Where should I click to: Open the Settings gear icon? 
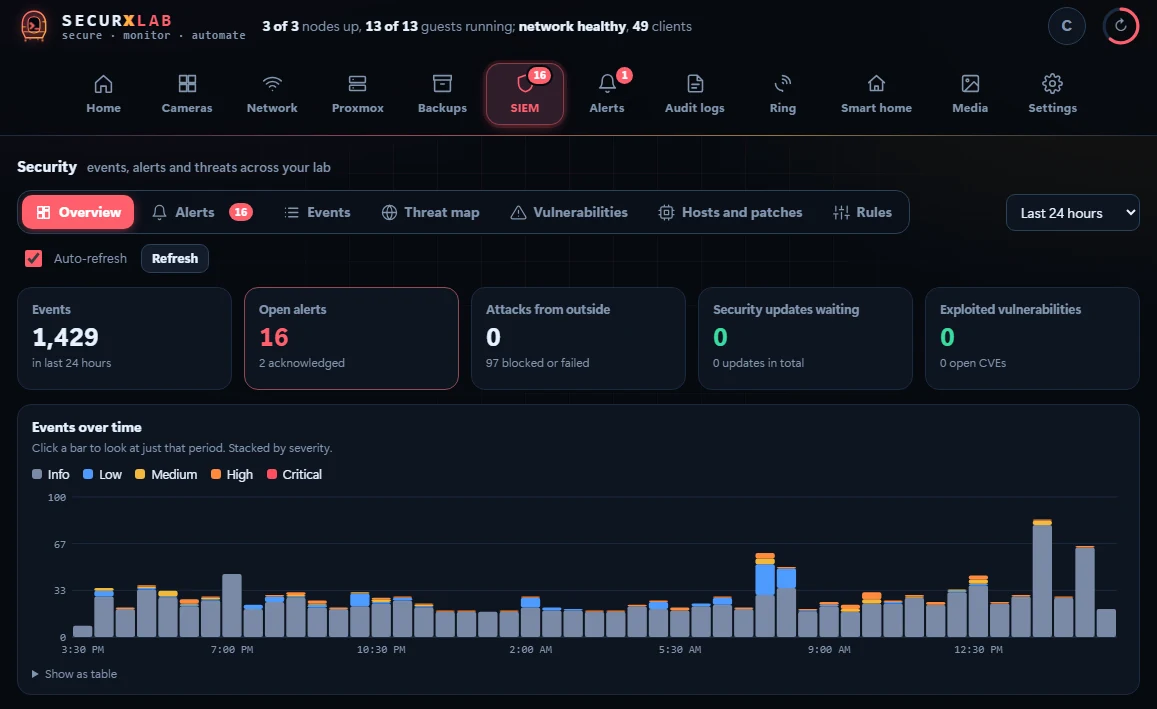[x=1052, y=83]
